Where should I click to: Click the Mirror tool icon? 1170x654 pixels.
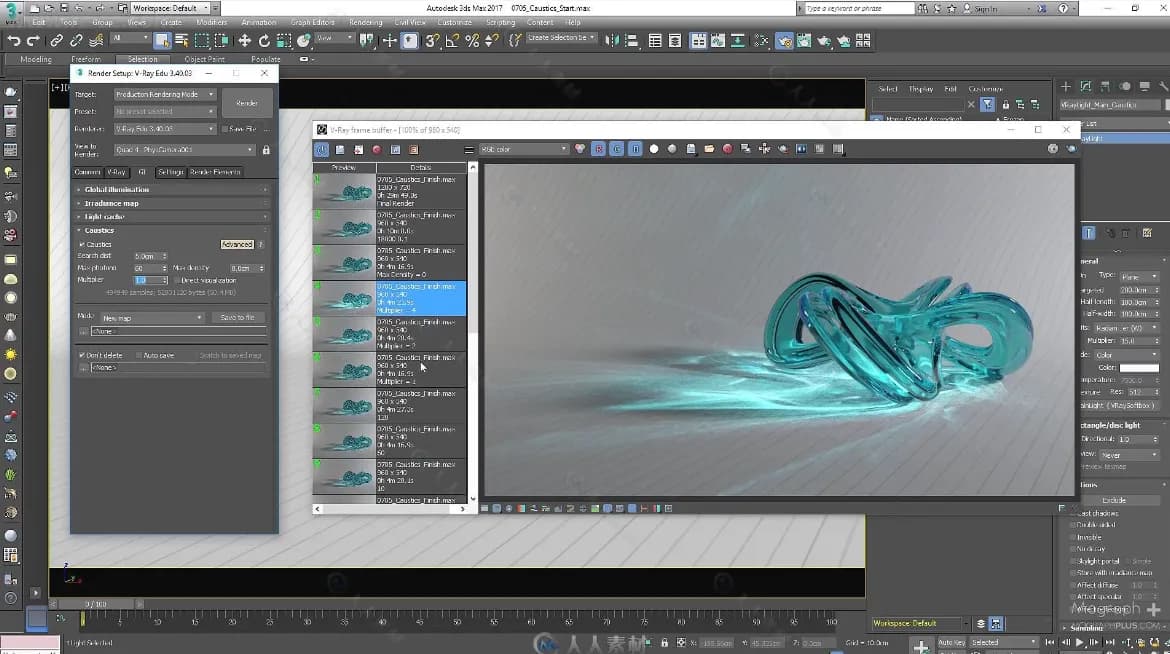click(612, 41)
